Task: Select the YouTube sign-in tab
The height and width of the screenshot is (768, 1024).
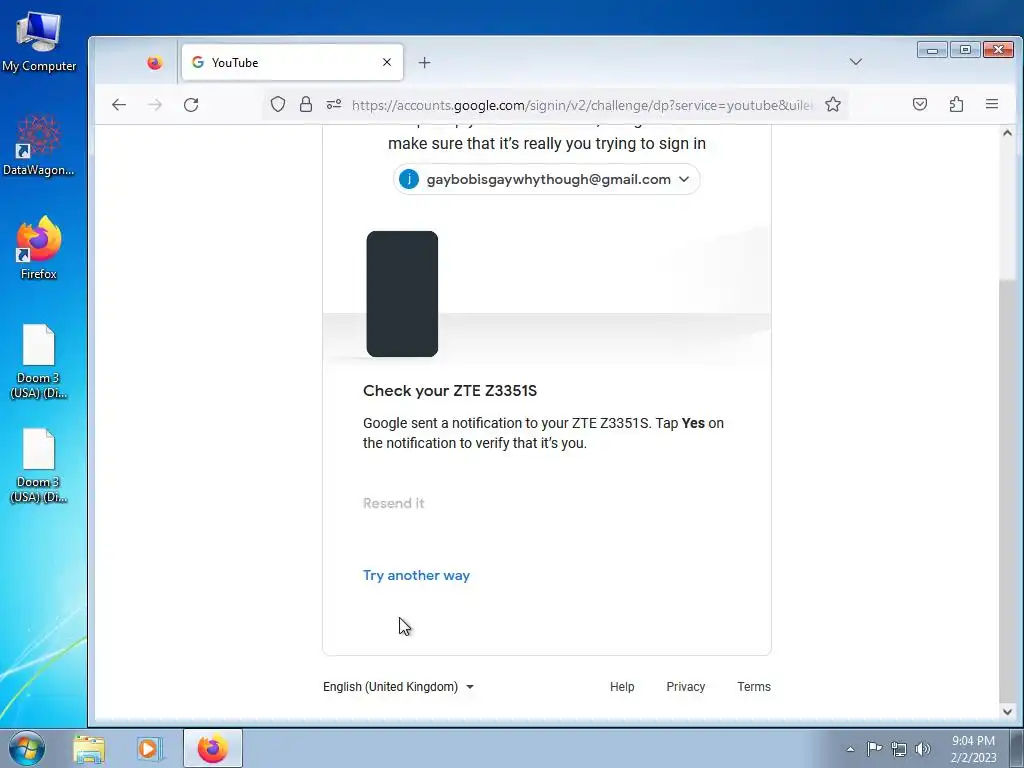Action: coord(293,63)
